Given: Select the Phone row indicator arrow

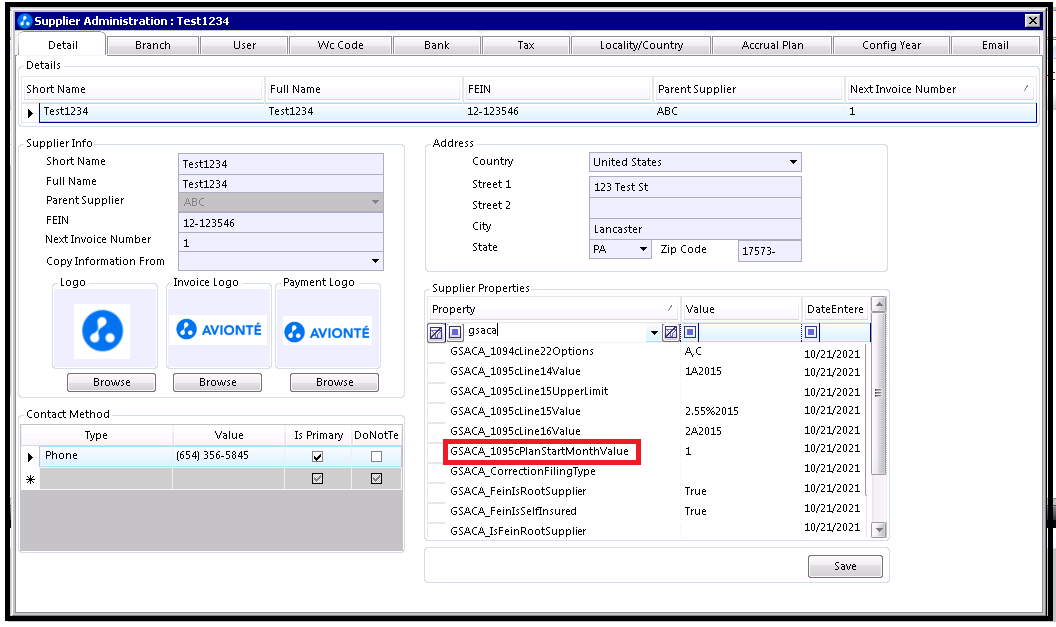Looking at the screenshot, I should (x=30, y=457).
